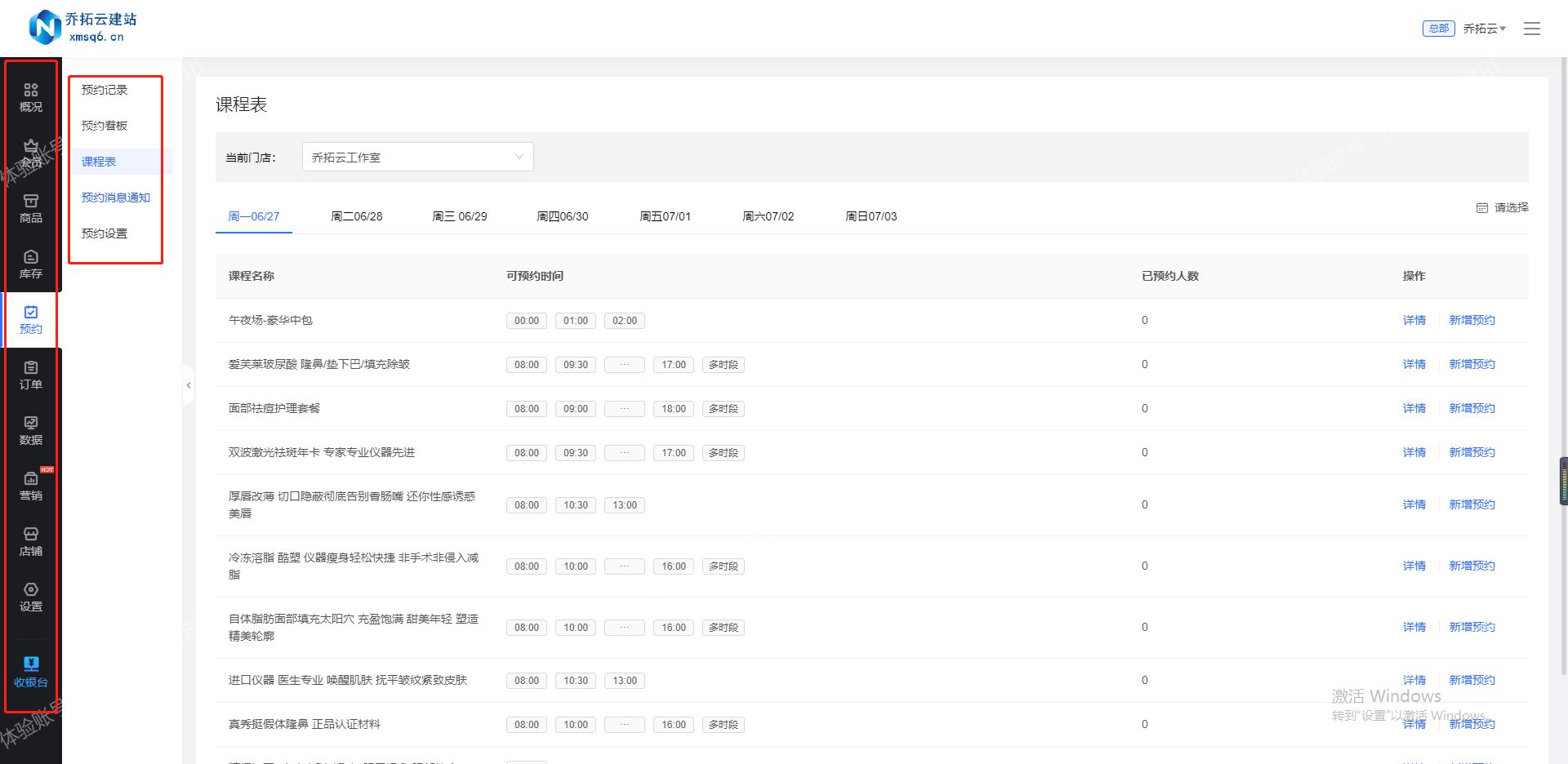
Task: Select the 预约 booking sidebar icon
Action: tap(31, 320)
